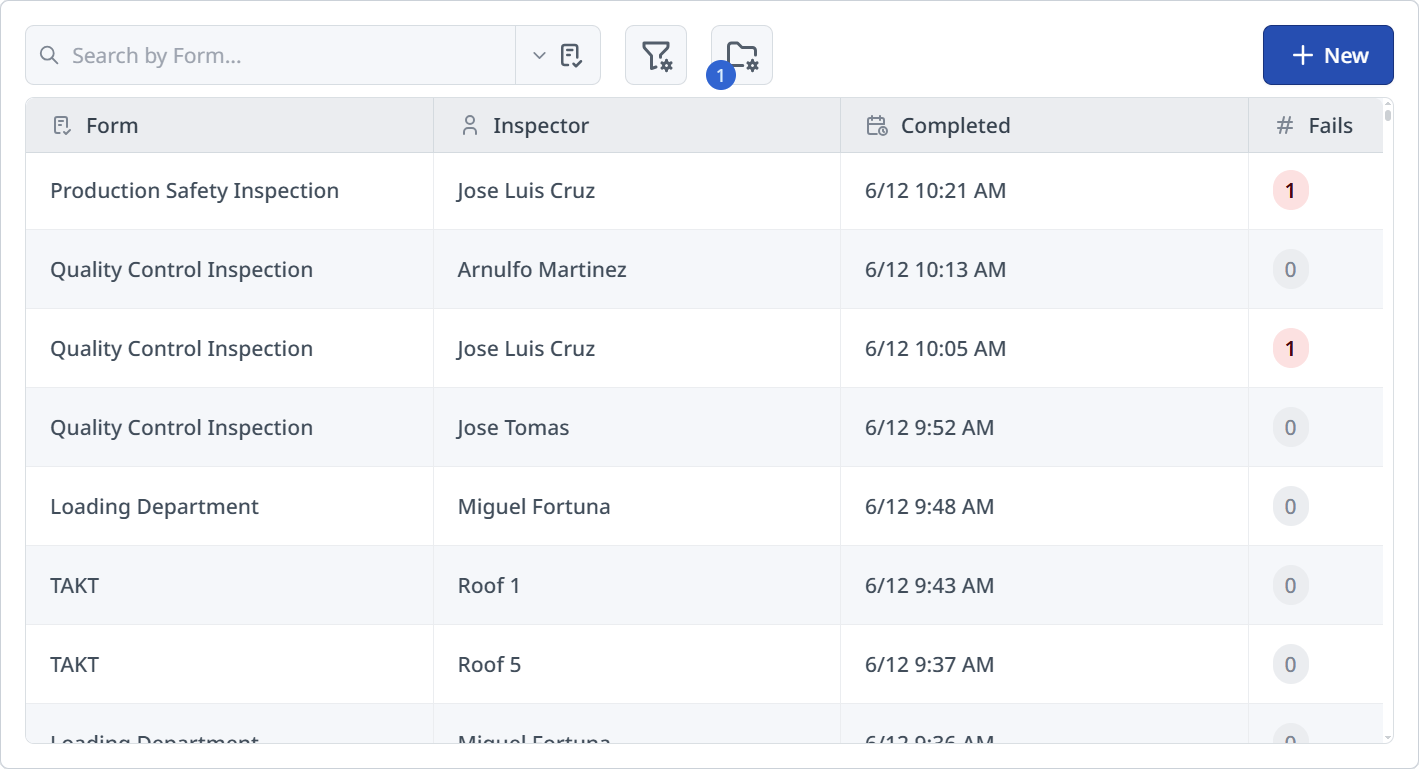Viewport: 1419px width, 769px height.
Task: Open the Production Safety Inspection record
Action: [x=194, y=190]
